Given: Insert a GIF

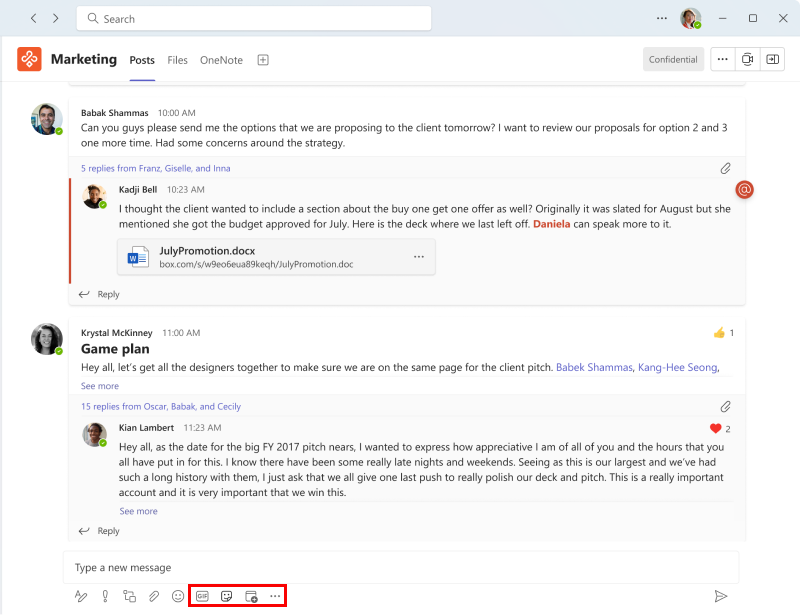Looking at the screenshot, I should click(202, 596).
